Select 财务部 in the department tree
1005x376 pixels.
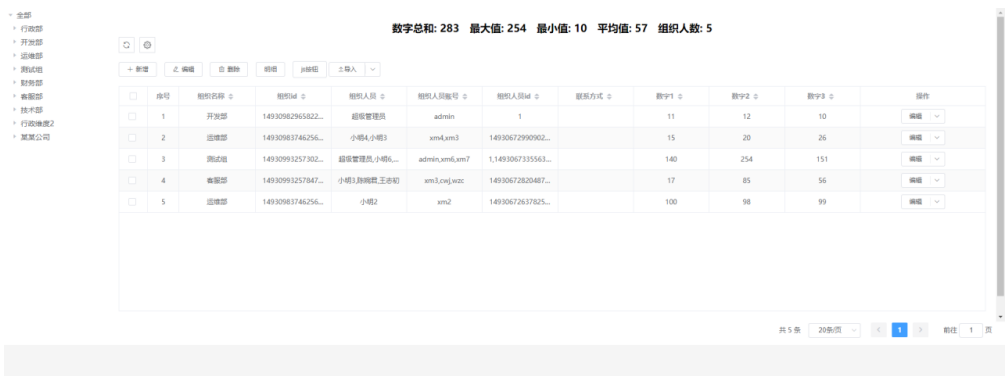(32, 83)
